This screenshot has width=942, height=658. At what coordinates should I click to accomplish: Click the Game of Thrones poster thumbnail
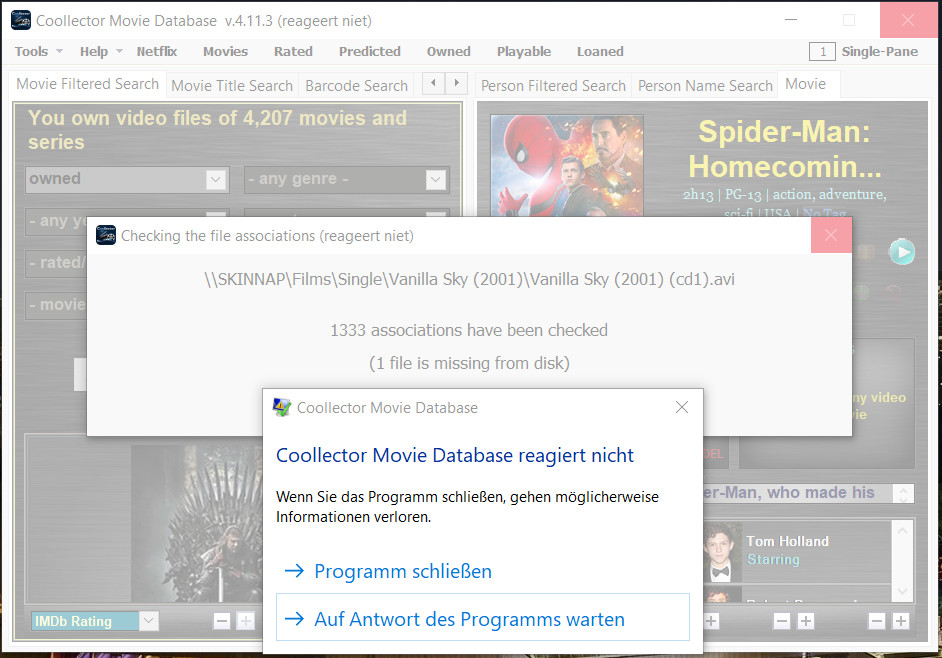[x=197, y=523]
